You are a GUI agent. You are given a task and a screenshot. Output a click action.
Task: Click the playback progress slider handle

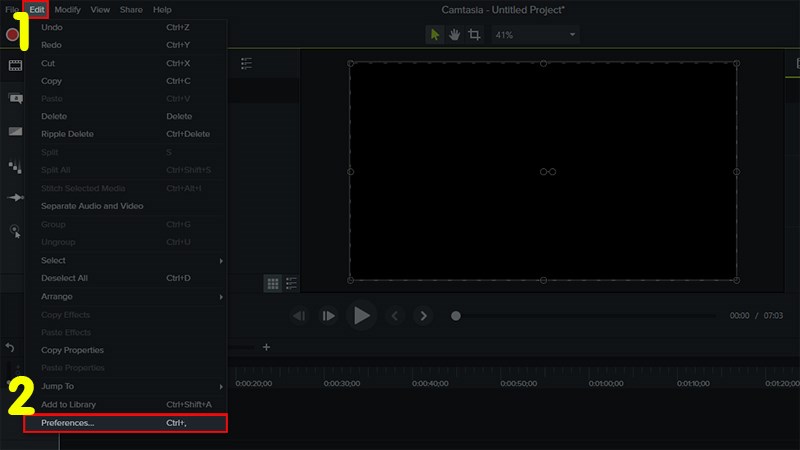456,316
